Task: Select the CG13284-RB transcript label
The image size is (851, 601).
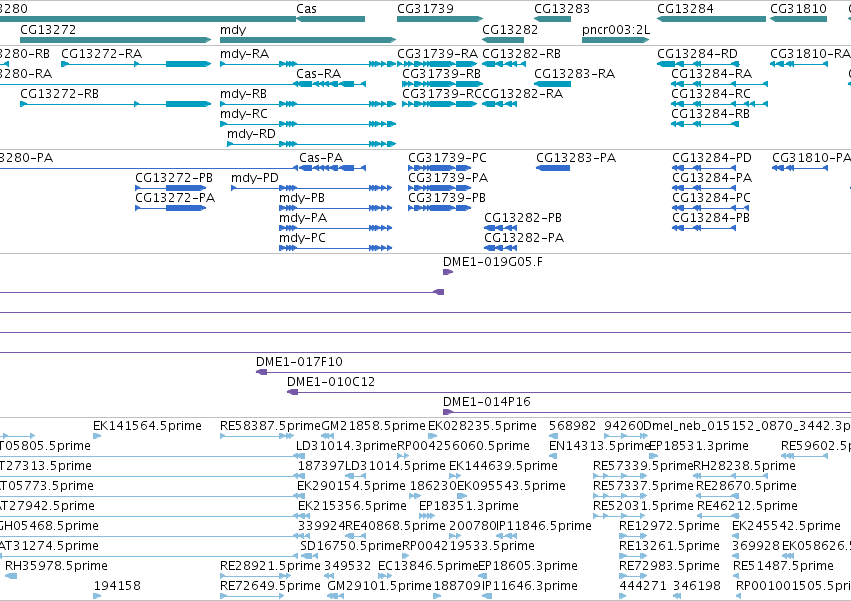Action: pos(710,114)
